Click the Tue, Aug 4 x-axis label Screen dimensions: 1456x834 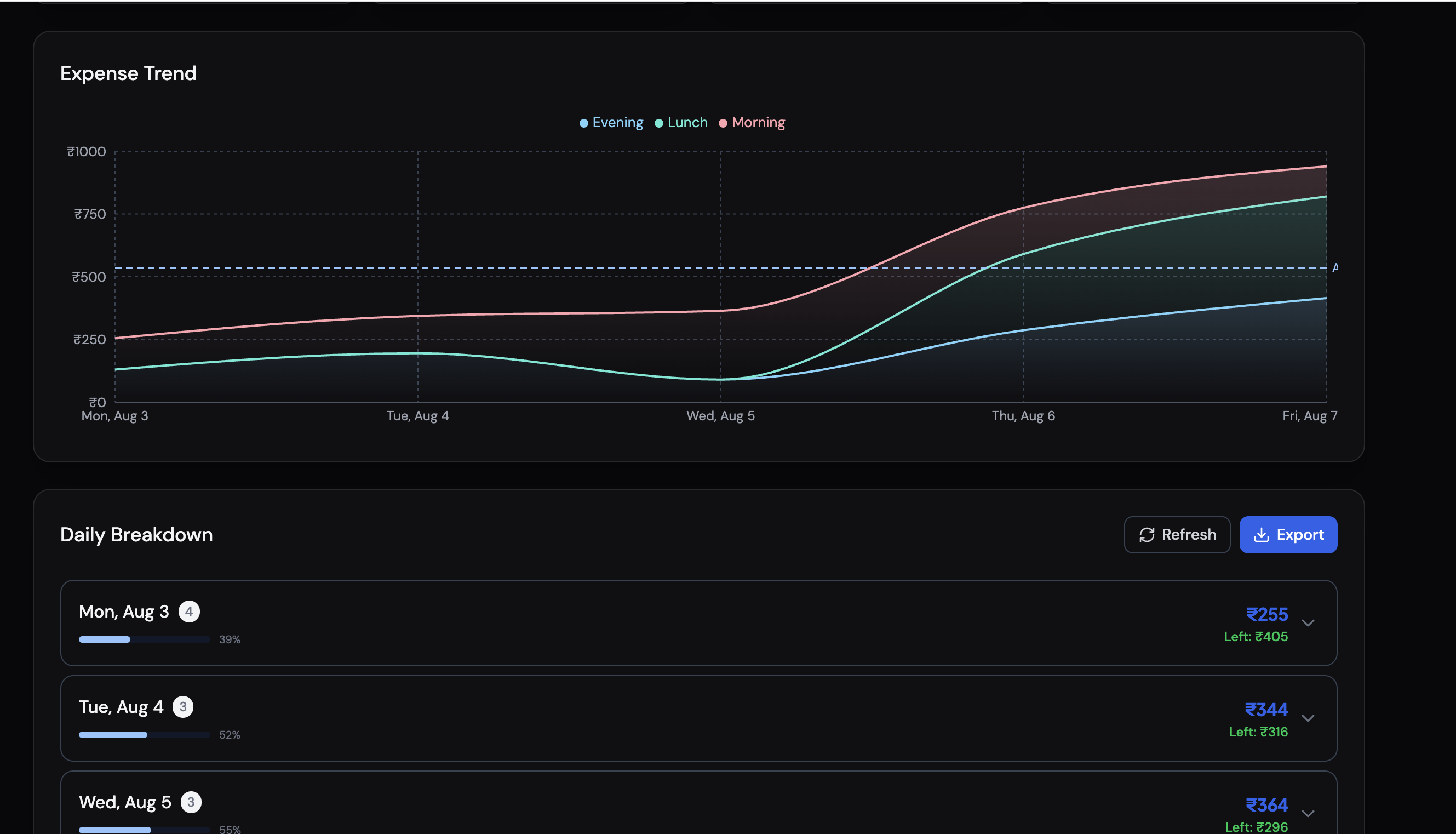[417, 416]
